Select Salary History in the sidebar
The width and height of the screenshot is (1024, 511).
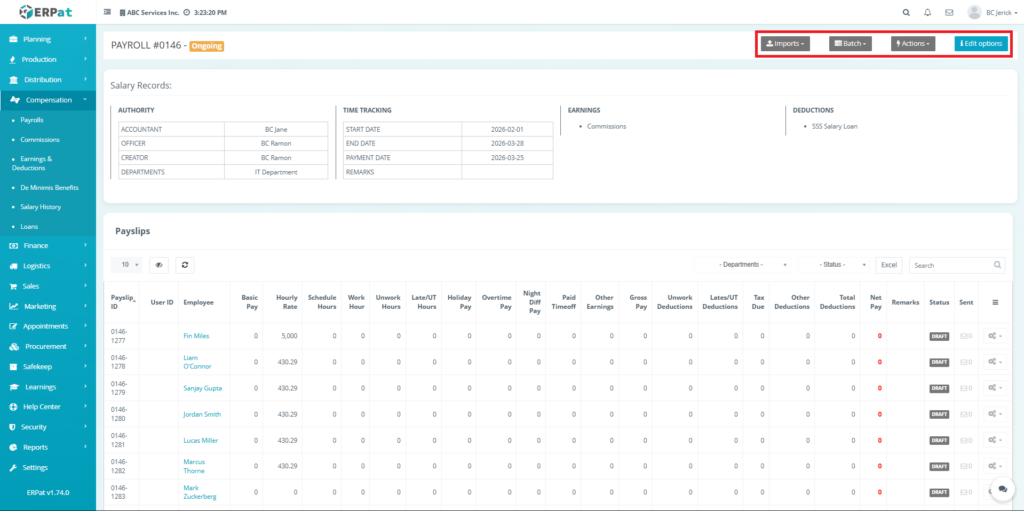click(41, 206)
